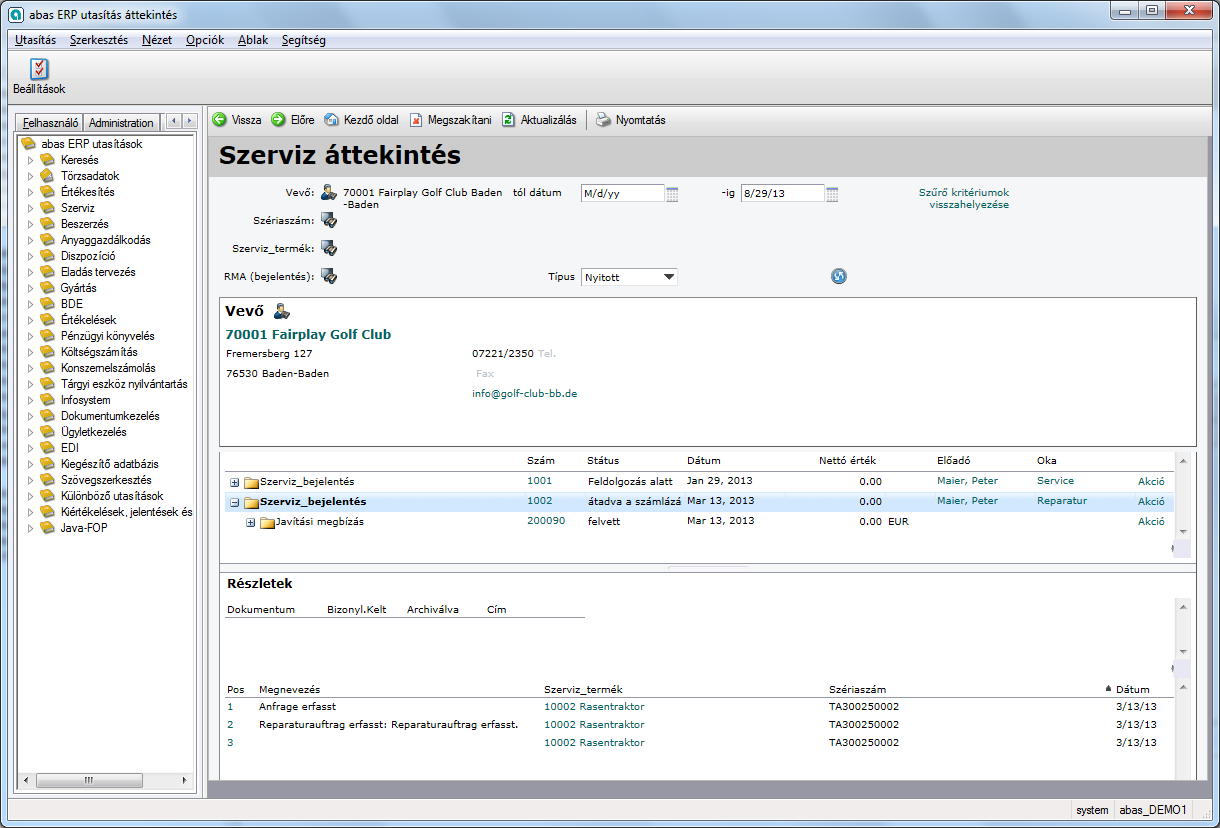Image resolution: width=1220 pixels, height=828 pixels.
Task: Switch to the Administration tab
Action: tap(121, 123)
